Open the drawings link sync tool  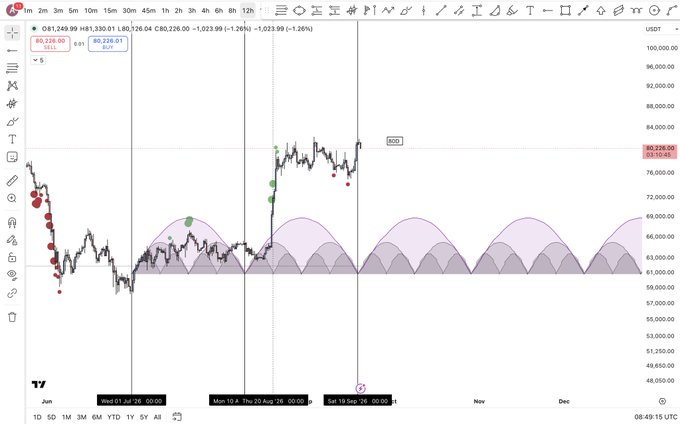12,293
